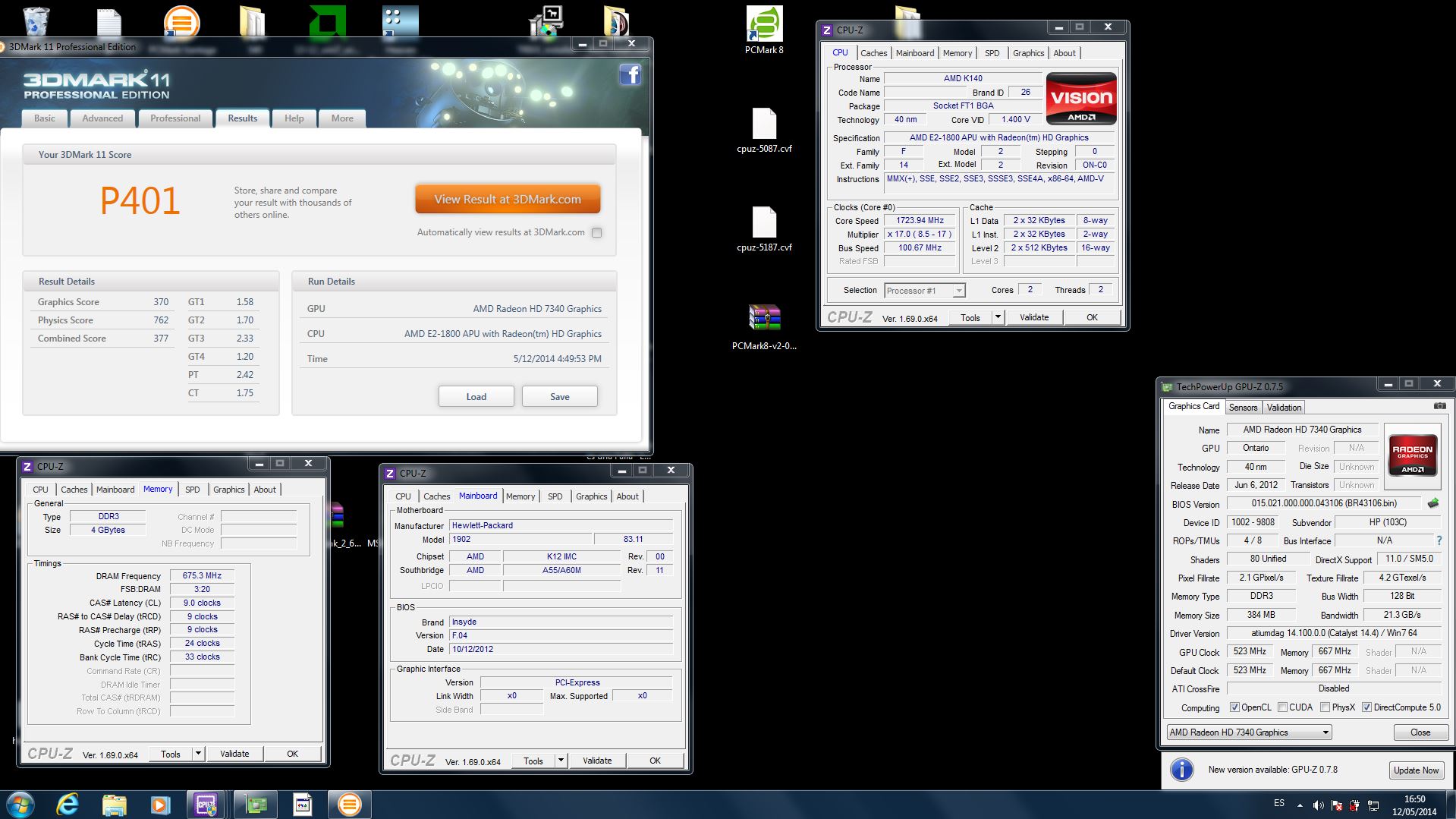Open the AMD Radeon HD 7340 GPU selector
The width and height of the screenshot is (1456, 819).
1249,732
